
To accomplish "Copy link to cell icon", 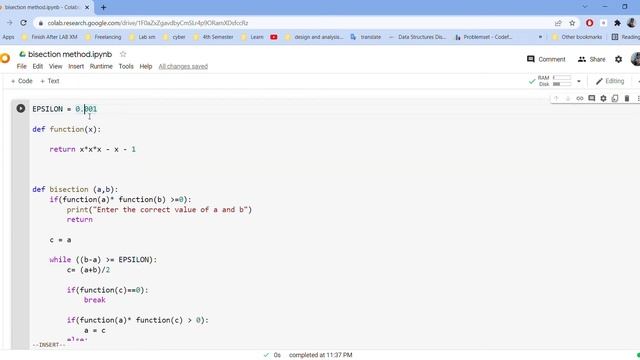I will click(580, 98).
